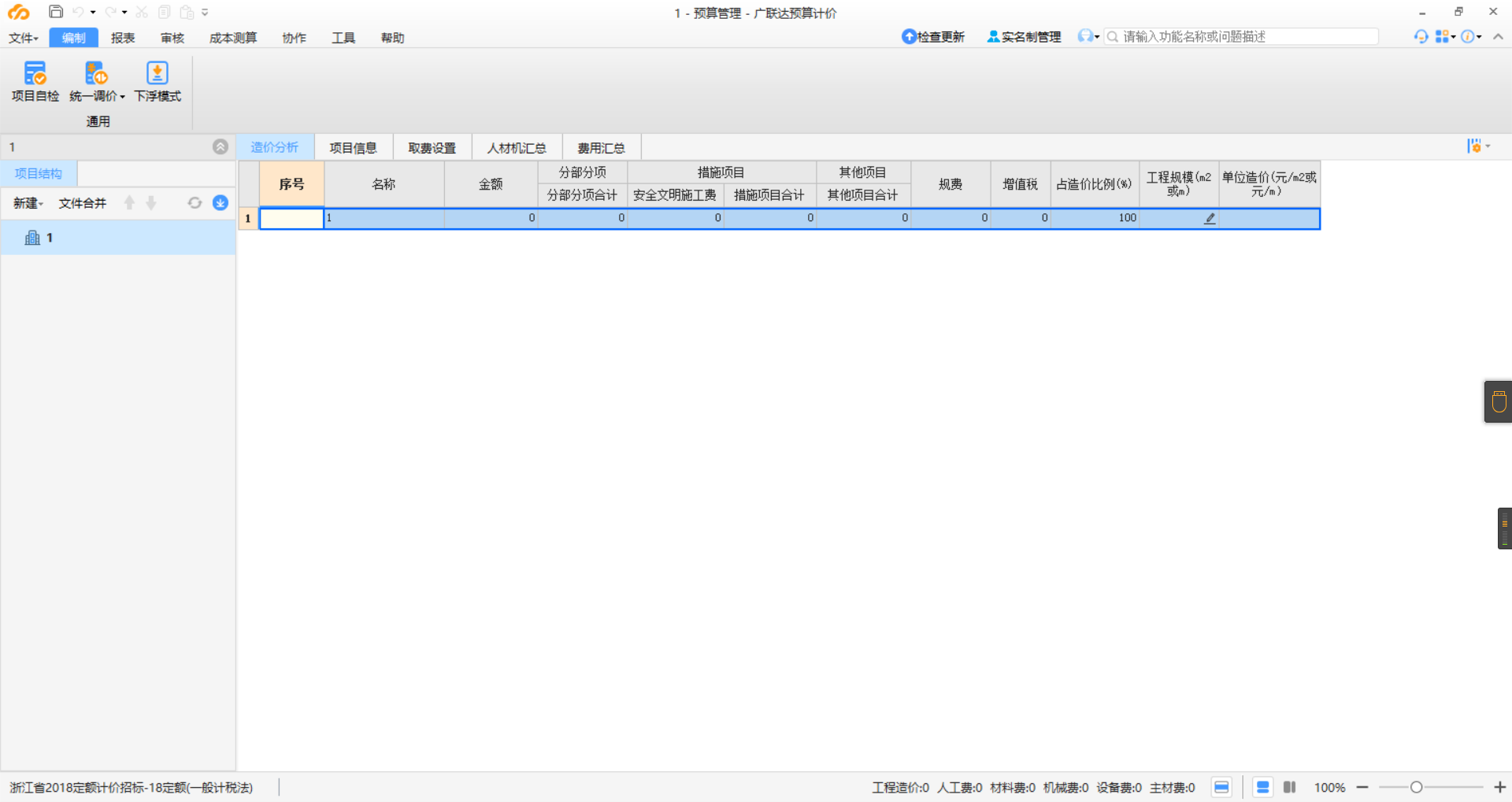Select the vertical split layout icon
1512x802 pixels.
(x=1289, y=787)
